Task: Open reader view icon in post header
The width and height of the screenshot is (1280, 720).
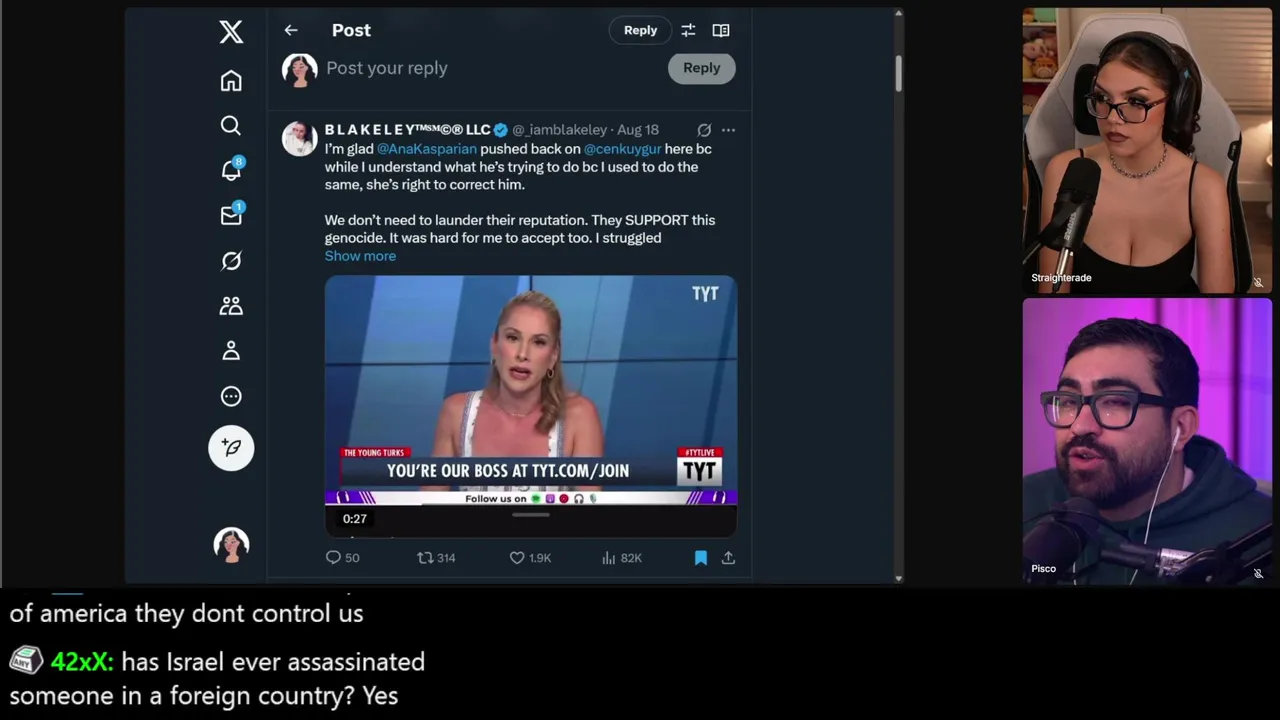Action: point(721,30)
